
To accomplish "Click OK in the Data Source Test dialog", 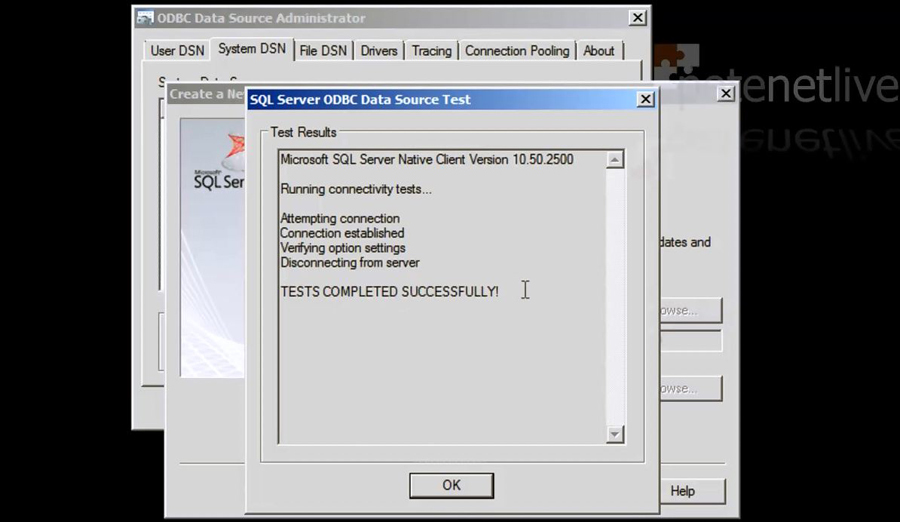I will [x=451, y=485].
